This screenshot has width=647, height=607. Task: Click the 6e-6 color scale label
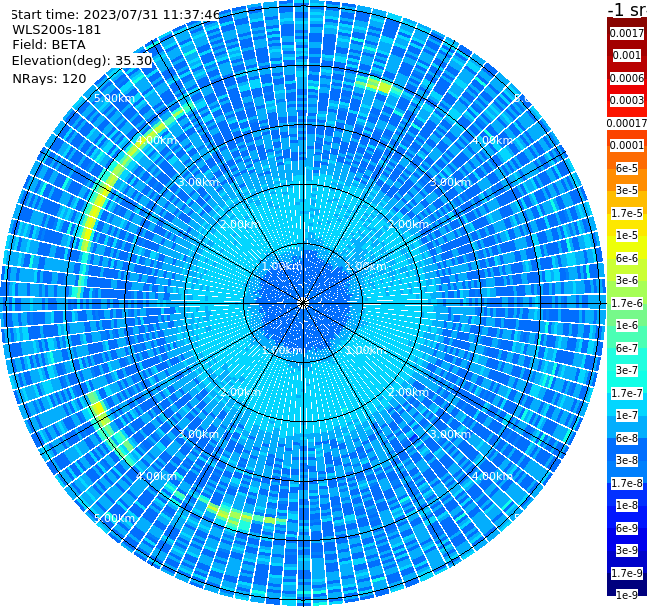pos(627,258)
